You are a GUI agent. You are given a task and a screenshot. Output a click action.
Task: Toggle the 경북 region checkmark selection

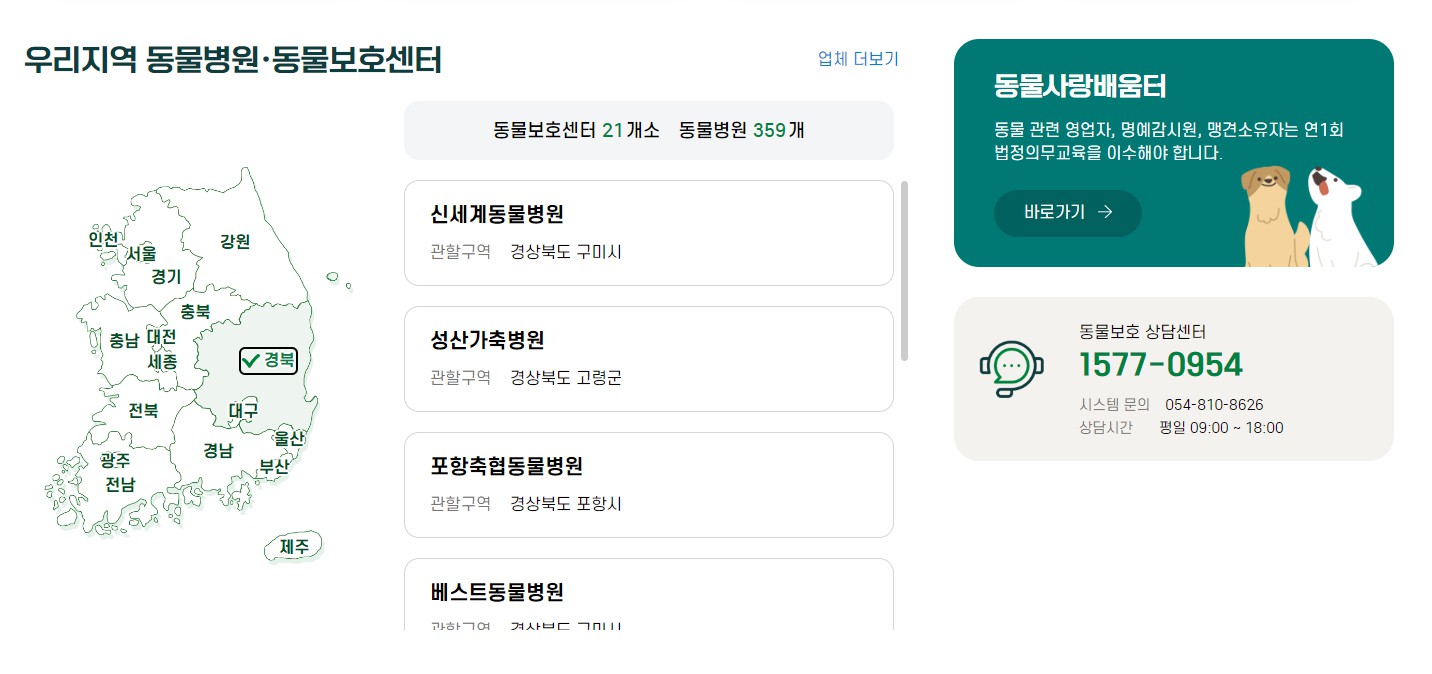(268, 360)
